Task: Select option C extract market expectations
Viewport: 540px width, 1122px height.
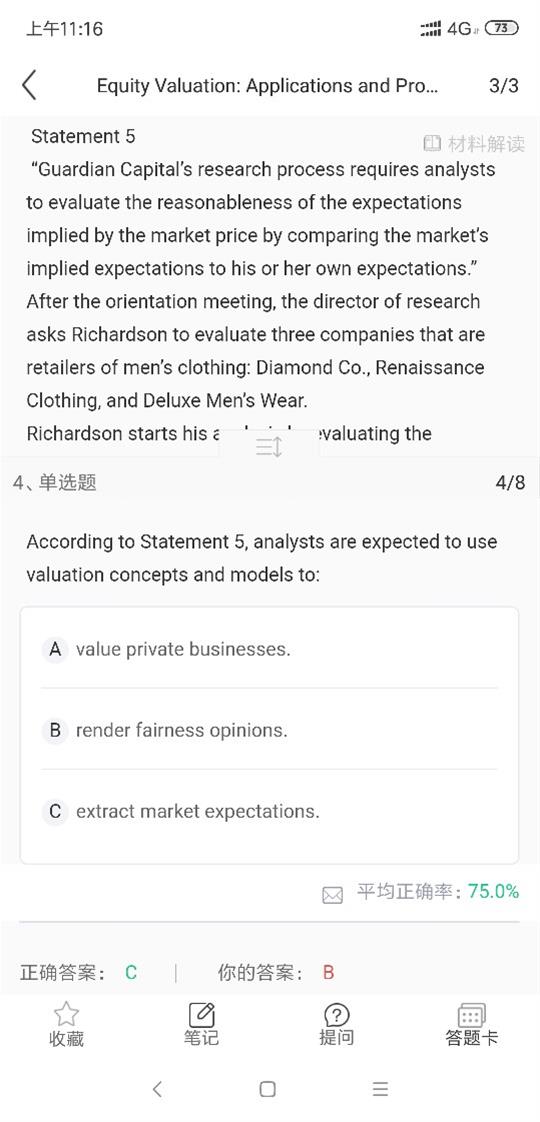Action: pos(269,811)
